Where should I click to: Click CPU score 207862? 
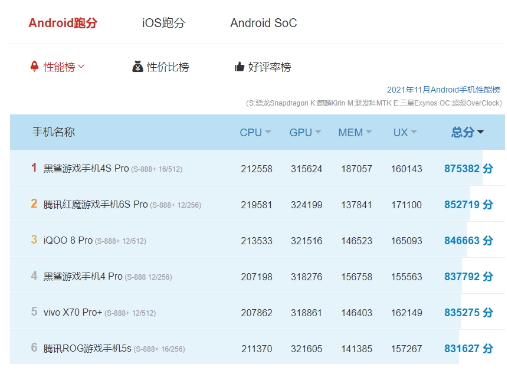(x=256, y=313)
